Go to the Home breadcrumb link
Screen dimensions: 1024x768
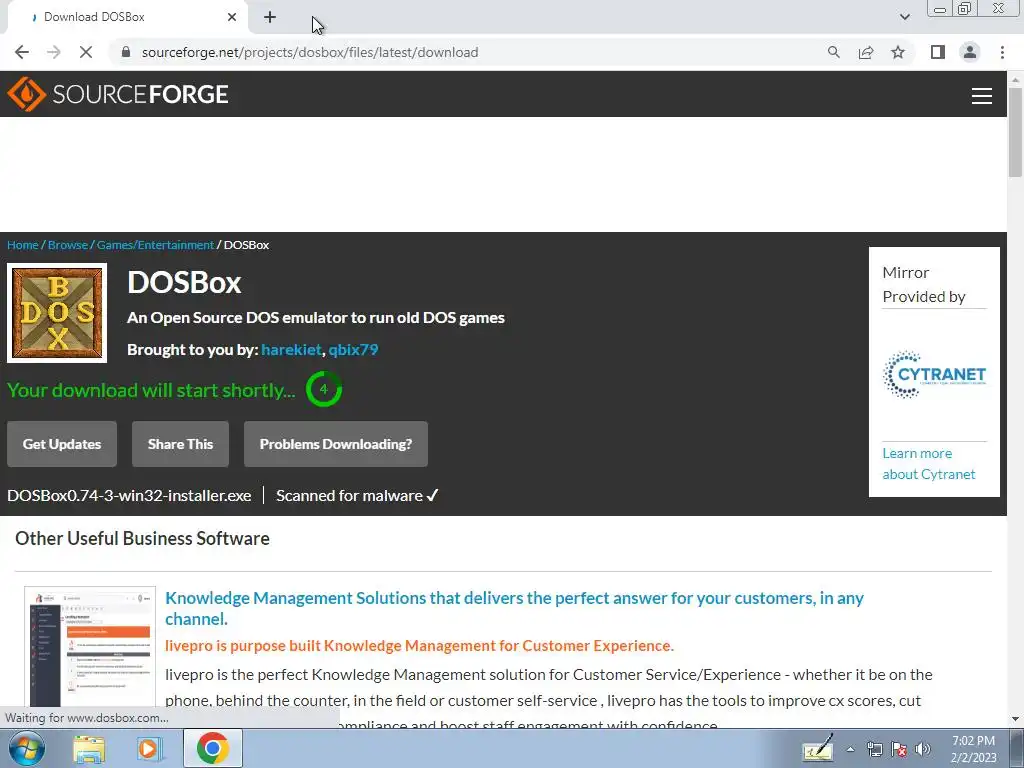click(23, 245)
